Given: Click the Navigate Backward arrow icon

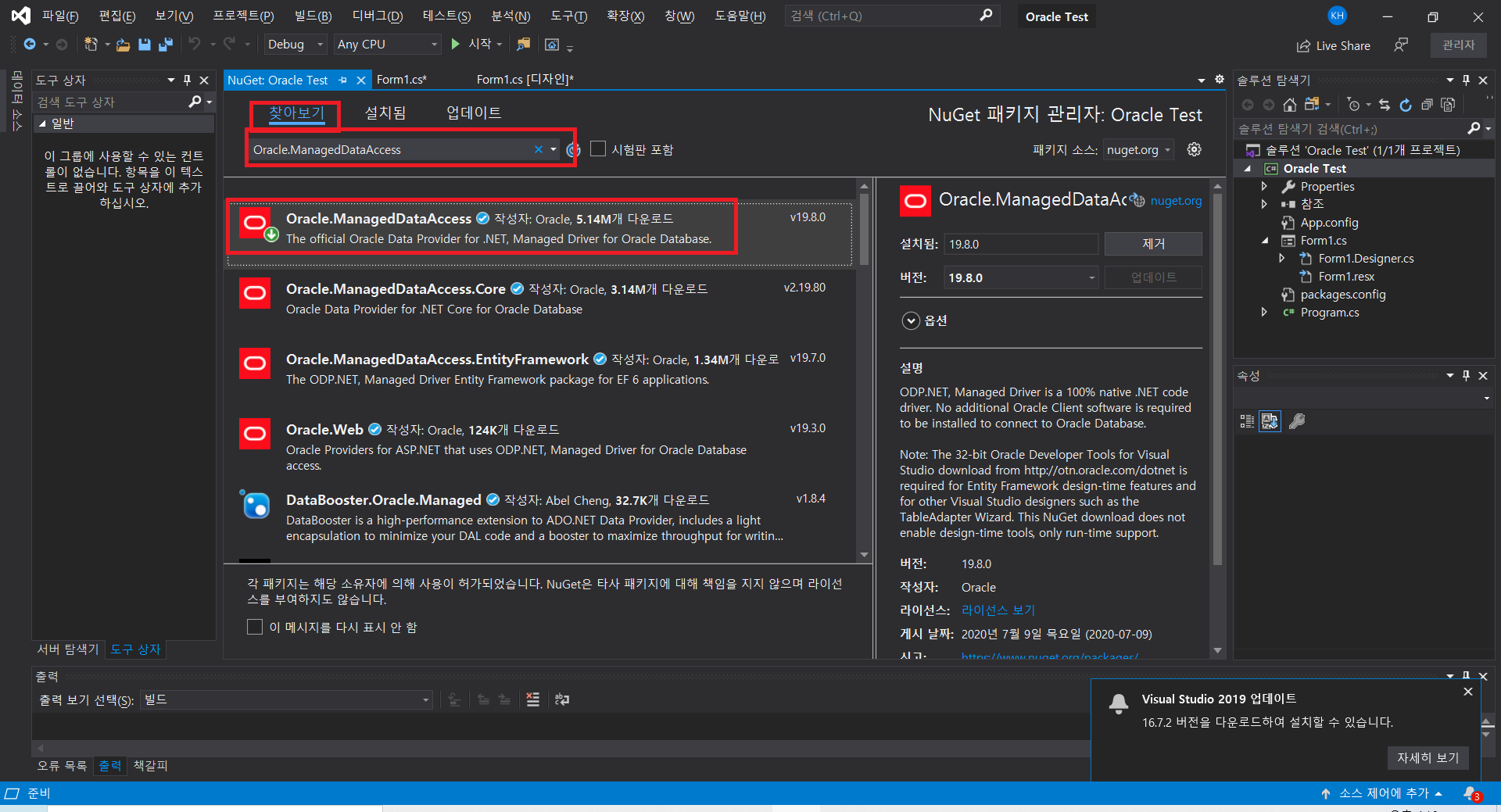Looking at the screenshot, I should 30,45.
